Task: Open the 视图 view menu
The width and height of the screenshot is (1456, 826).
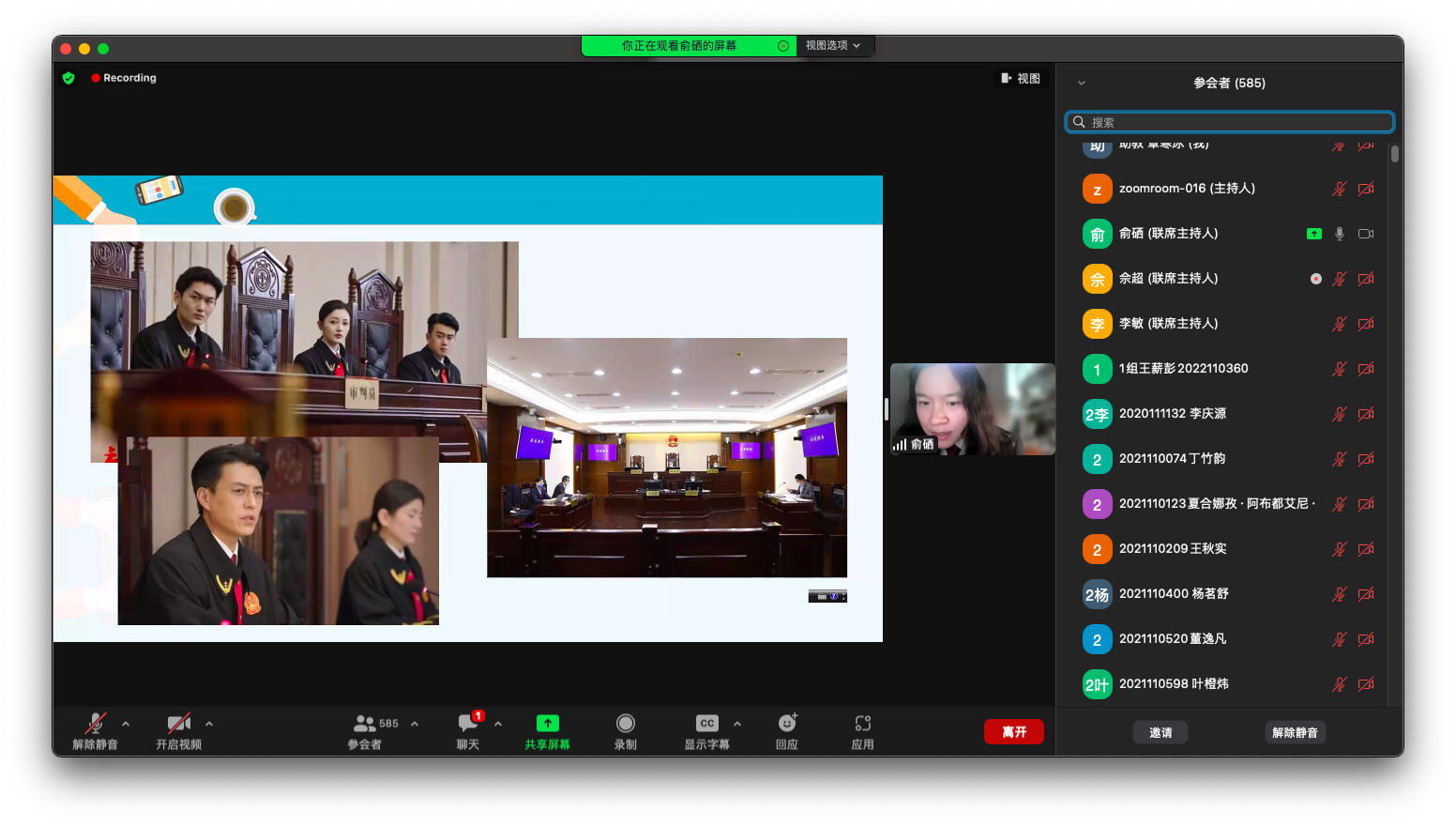Action: pyautogui.click(x=1021, y=79)
